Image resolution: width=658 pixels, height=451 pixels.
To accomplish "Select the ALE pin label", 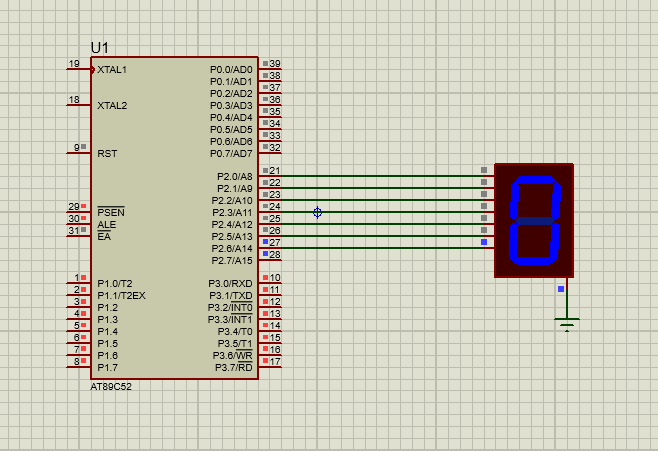I will click(107, 225).
